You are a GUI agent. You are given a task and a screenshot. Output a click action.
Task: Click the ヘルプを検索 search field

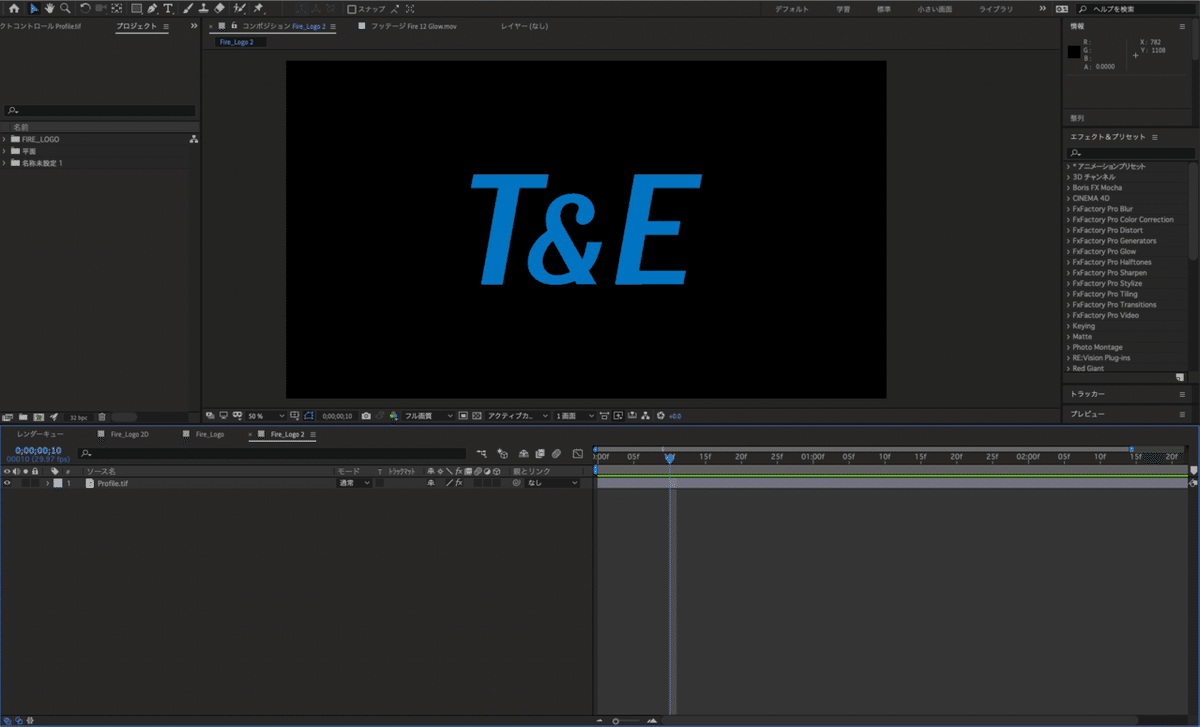[x=1135, y=8]
